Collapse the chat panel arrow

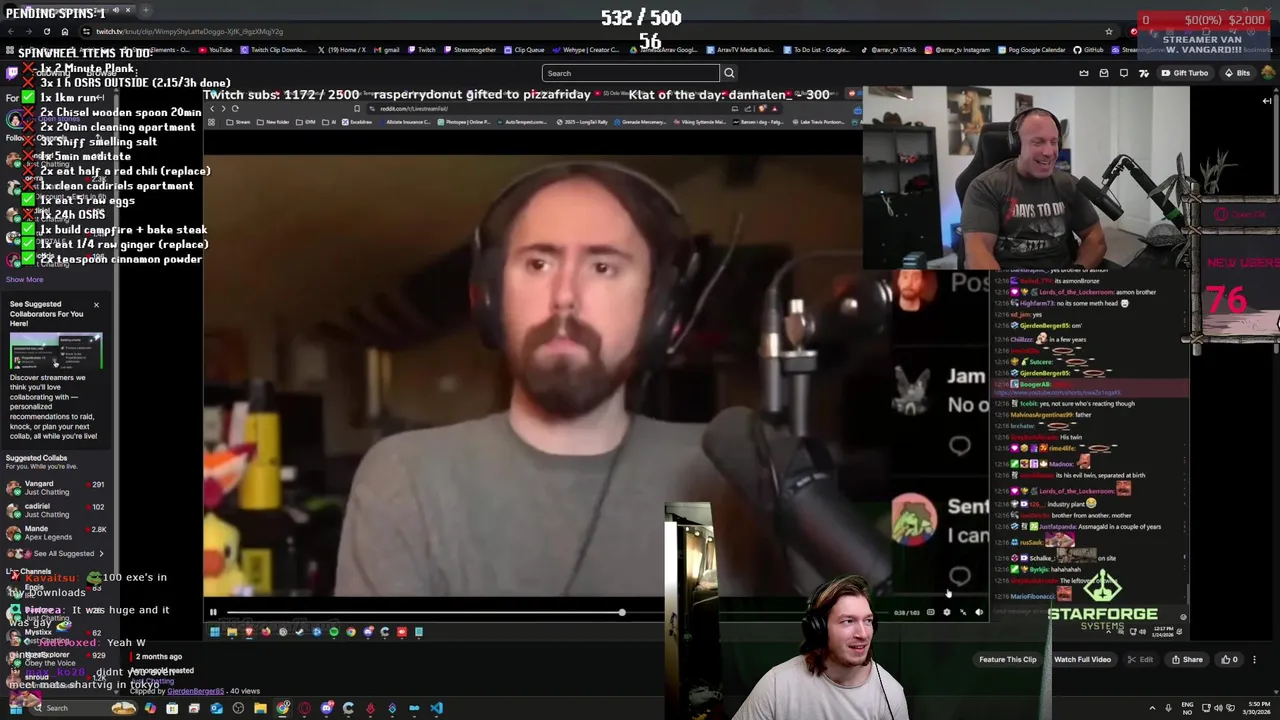coord(1267,101)
